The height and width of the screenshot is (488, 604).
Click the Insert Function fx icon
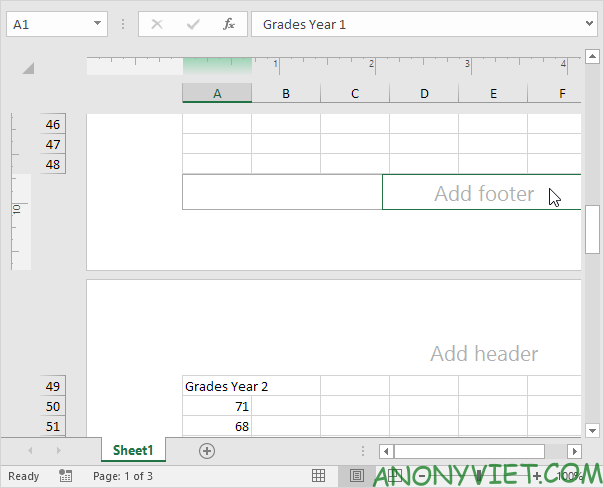[228, 24]
